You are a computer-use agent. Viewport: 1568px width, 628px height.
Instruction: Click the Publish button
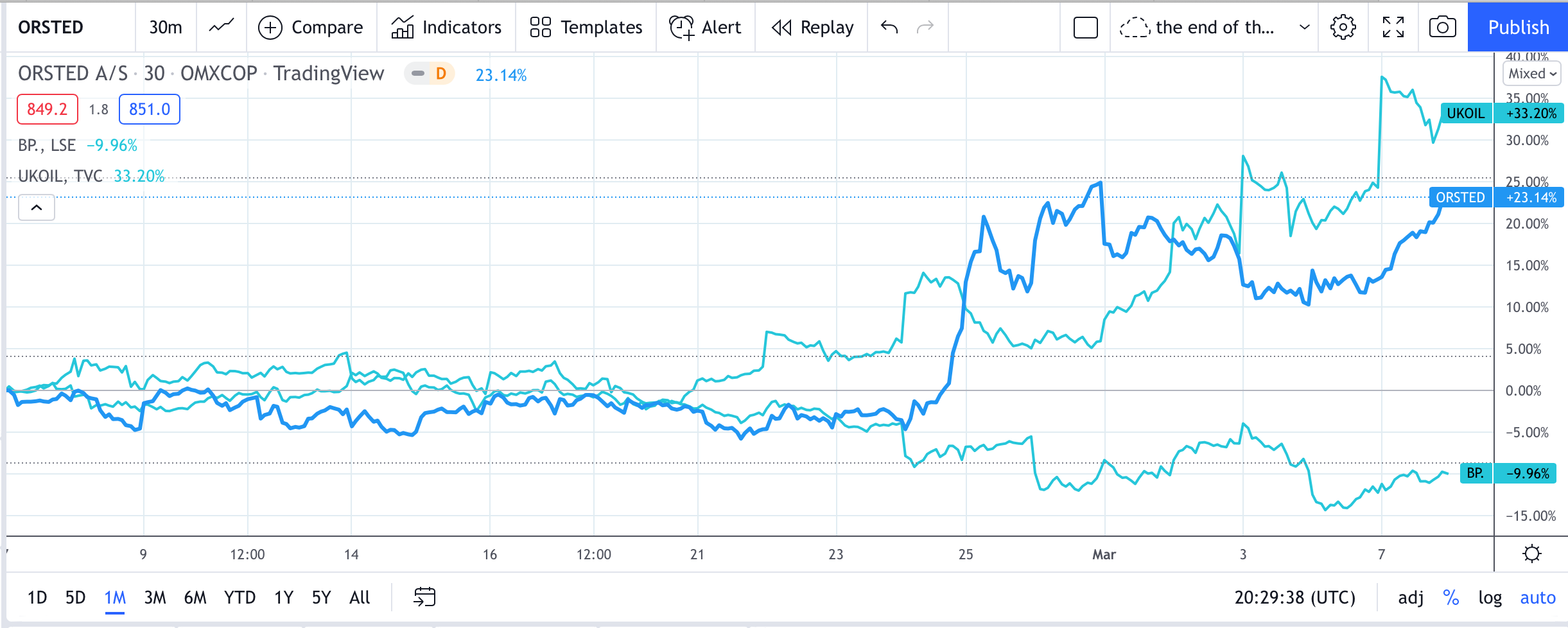[1518, 27]
